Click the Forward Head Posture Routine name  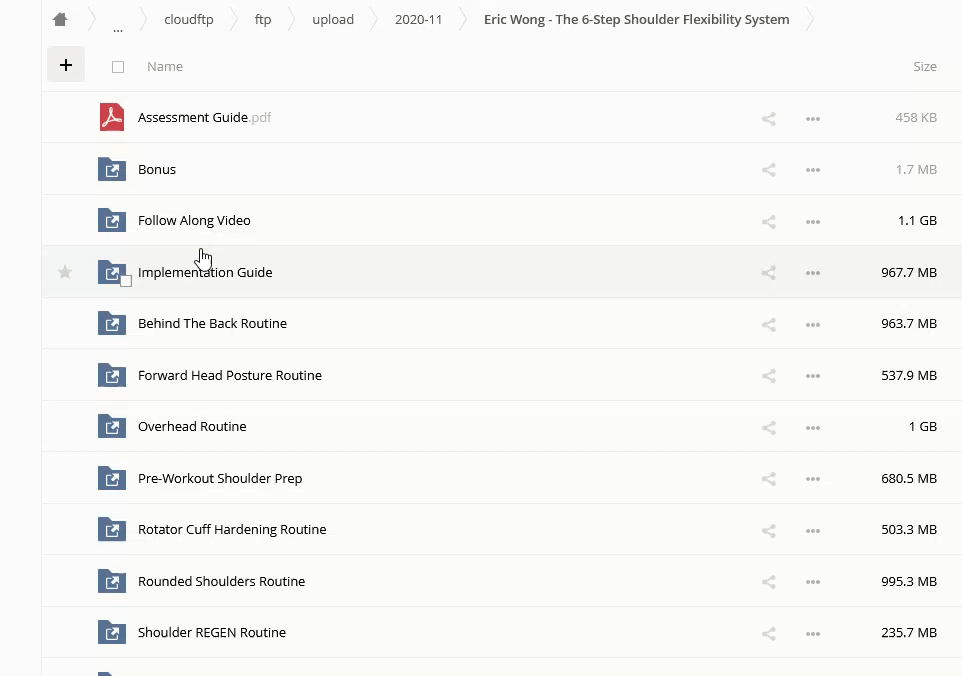point(230,375)
